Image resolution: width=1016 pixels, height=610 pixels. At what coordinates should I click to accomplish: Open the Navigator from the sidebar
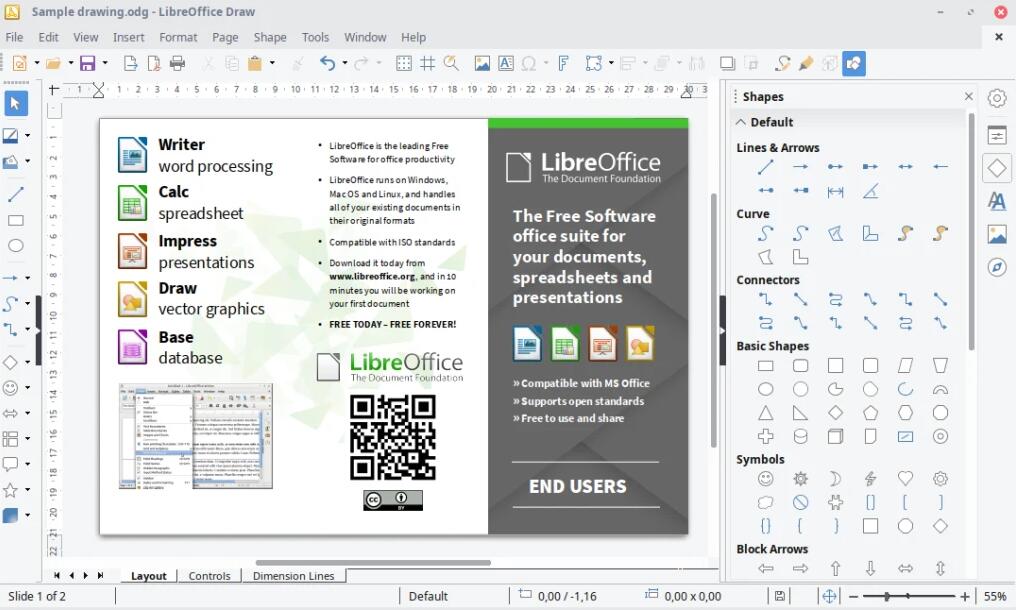996,268
